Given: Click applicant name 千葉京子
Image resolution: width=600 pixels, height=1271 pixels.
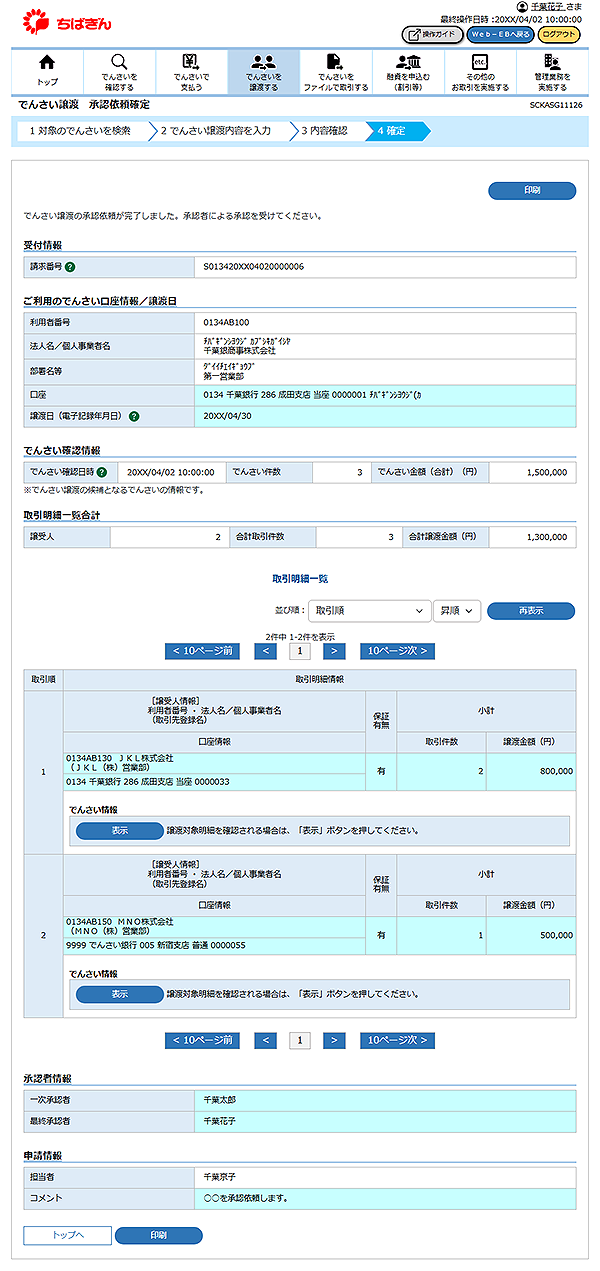Looking at the screenshot, I should click(x=220, y=1177).
